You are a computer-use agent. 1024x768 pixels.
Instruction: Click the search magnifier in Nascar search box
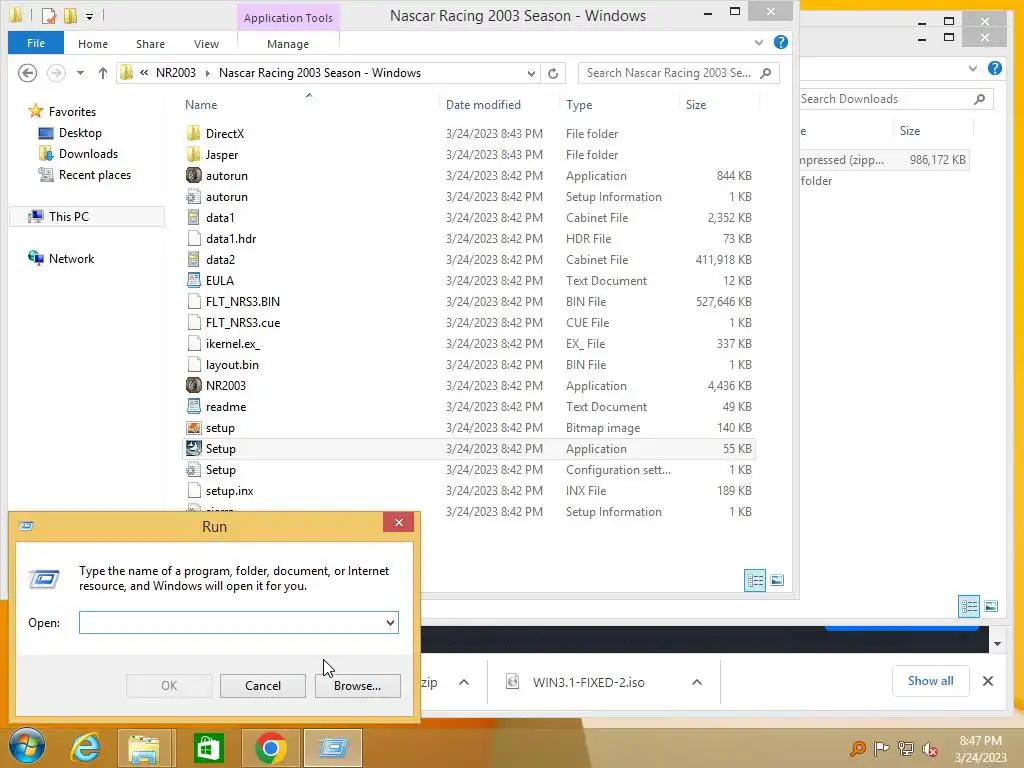(x=766, y=73)
